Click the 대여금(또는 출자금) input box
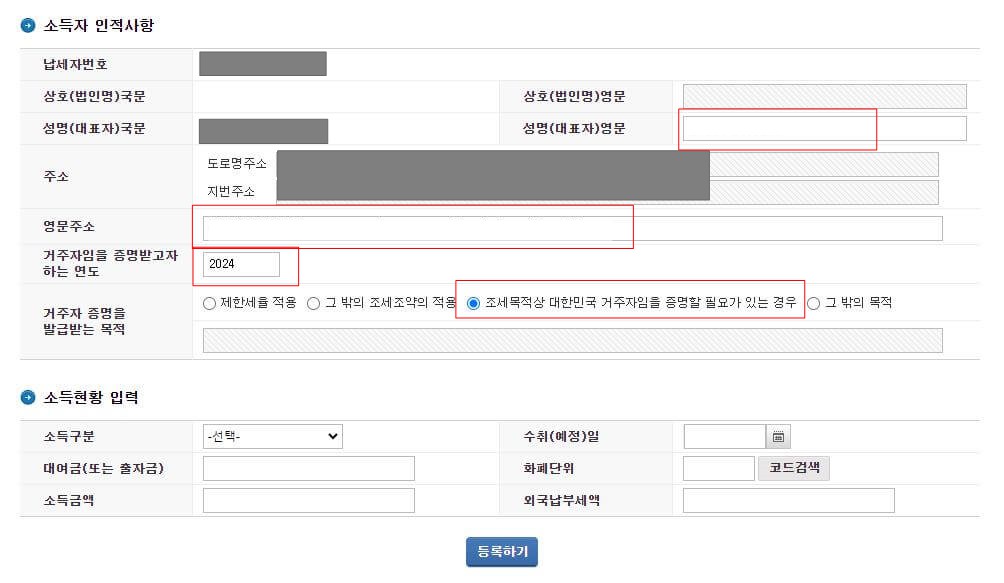Image resolution: width=1004 pixels, height=583 pixels. pyautogui.click(x=309, y=468)
